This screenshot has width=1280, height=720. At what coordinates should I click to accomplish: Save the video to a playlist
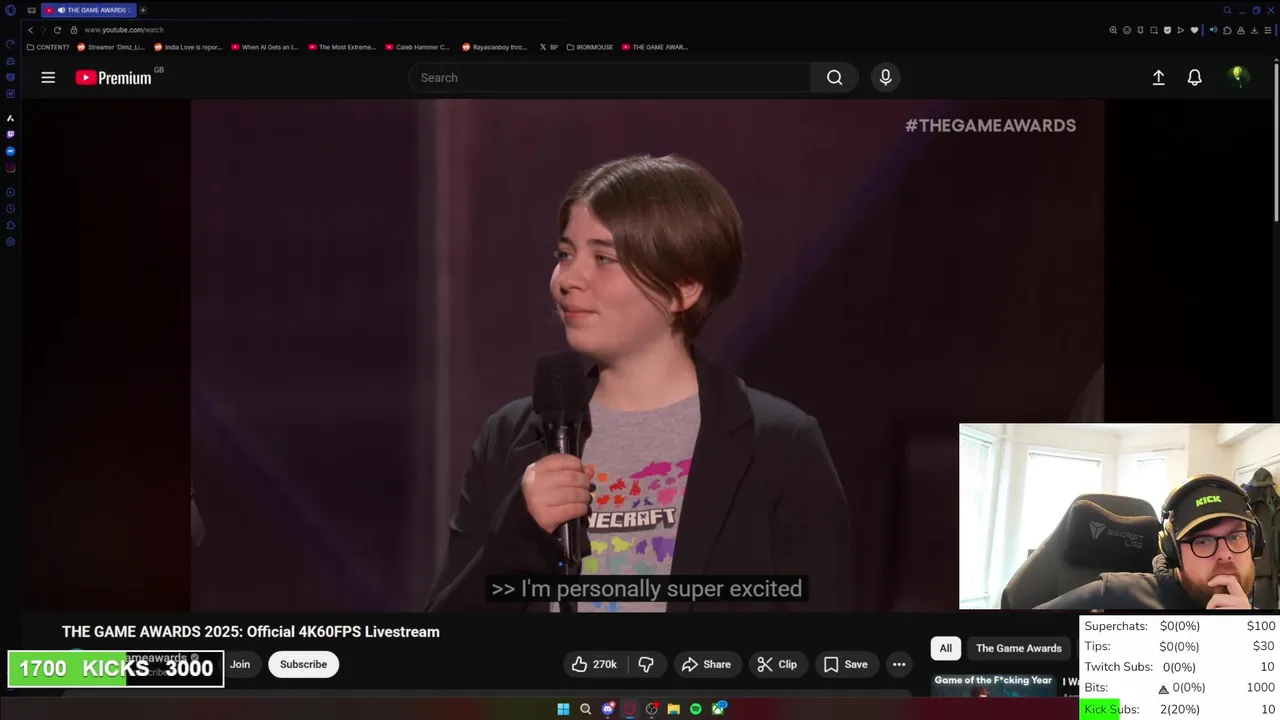coord(846,664)
